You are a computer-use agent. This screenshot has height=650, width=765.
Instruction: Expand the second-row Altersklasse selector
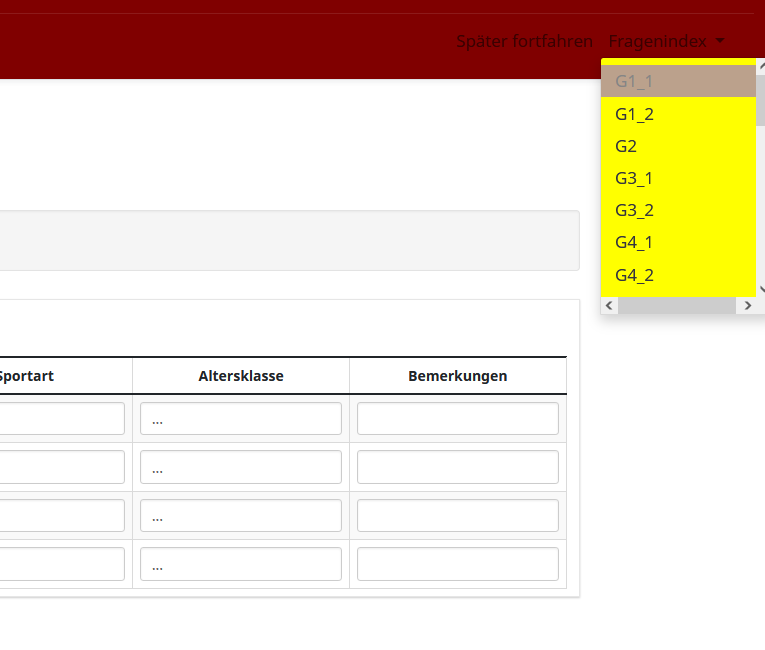[x=241, y=467]
